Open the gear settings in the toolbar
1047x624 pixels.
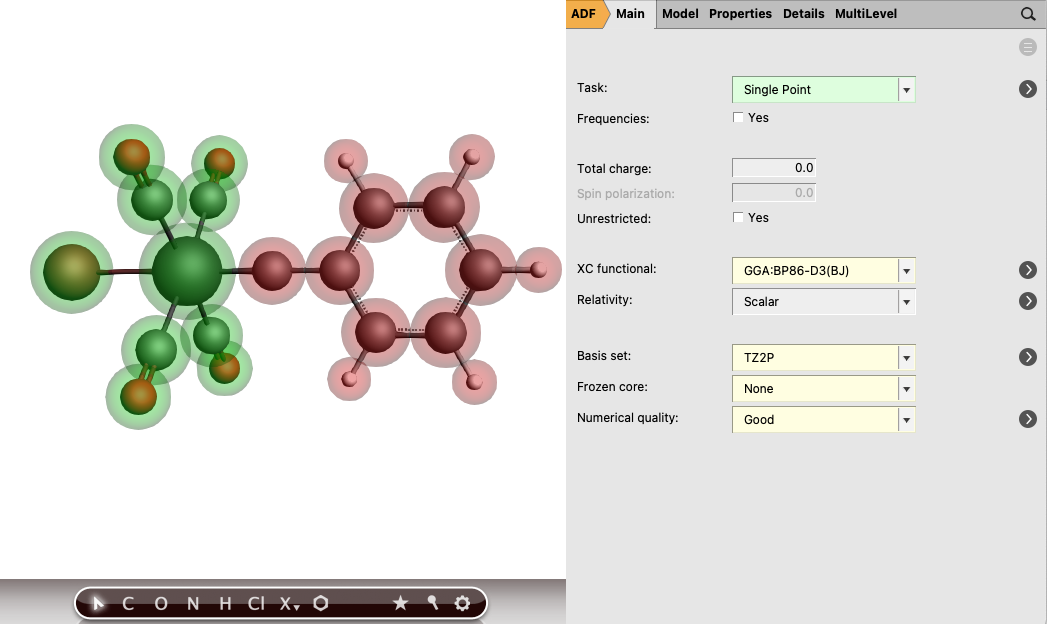coord(462,603)
